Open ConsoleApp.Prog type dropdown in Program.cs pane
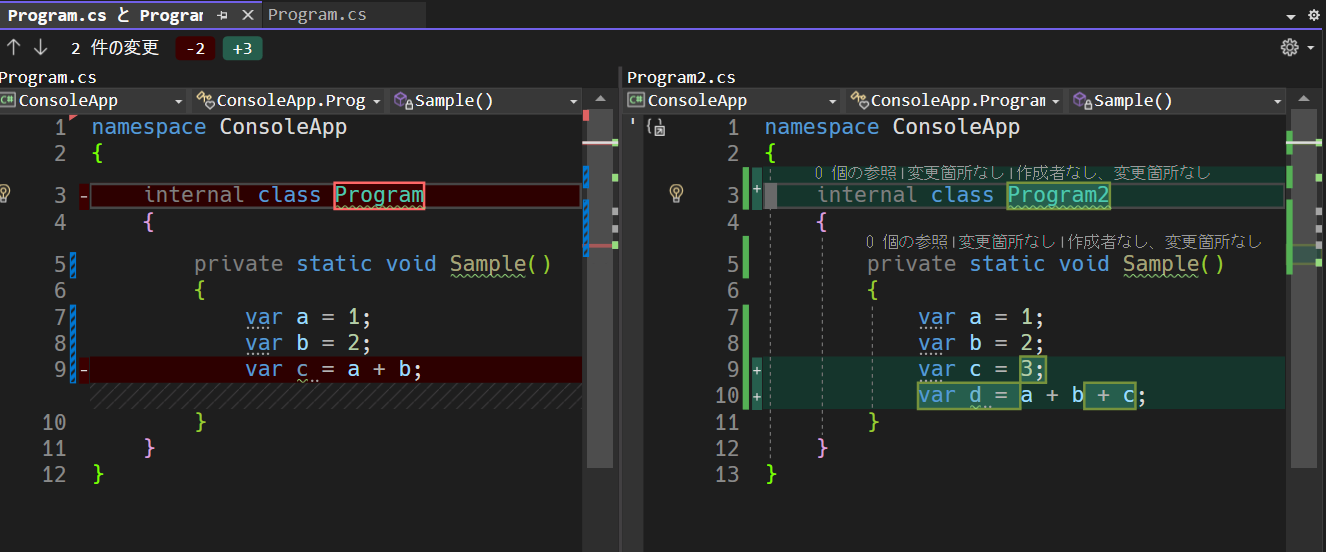This screenshot has width=1326, height=552. 376,101
